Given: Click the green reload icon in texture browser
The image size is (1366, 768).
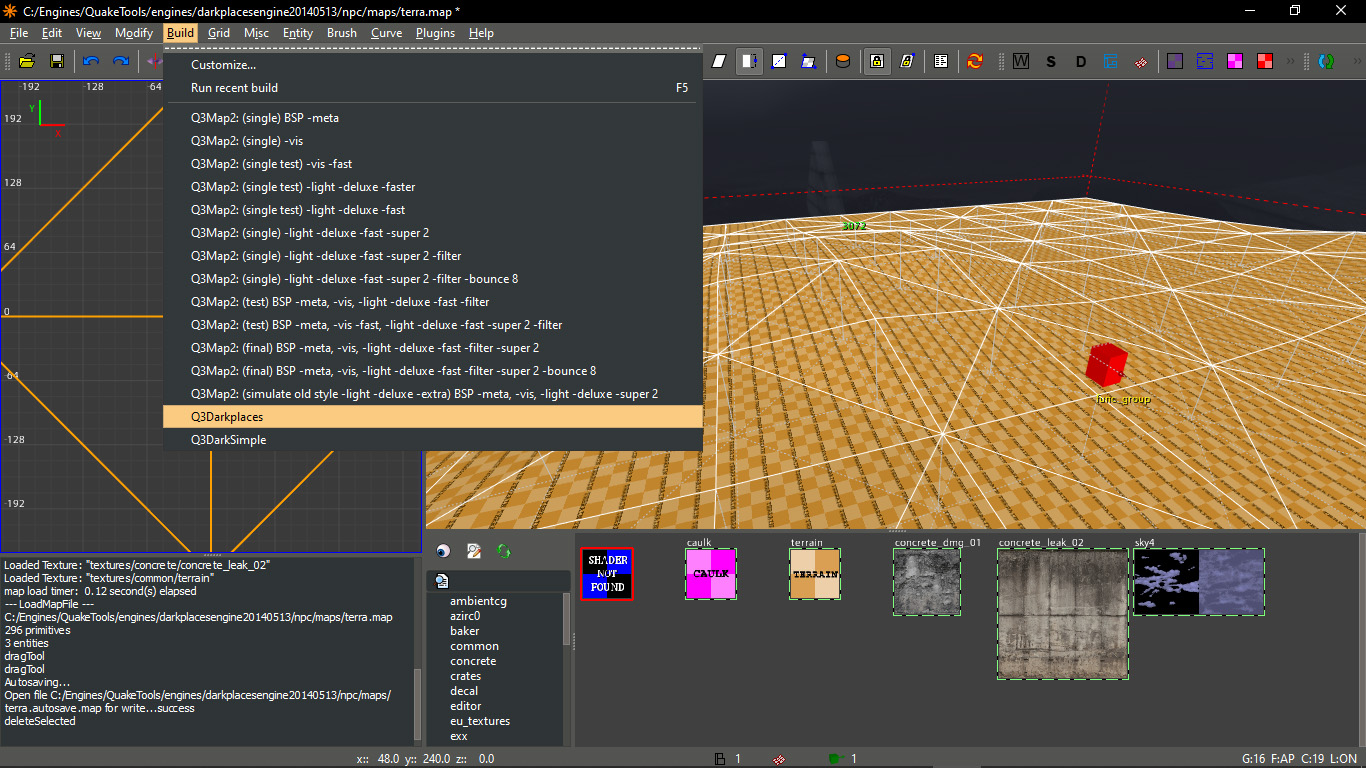Looking at the screenshot, I should (x=504, y=551).
